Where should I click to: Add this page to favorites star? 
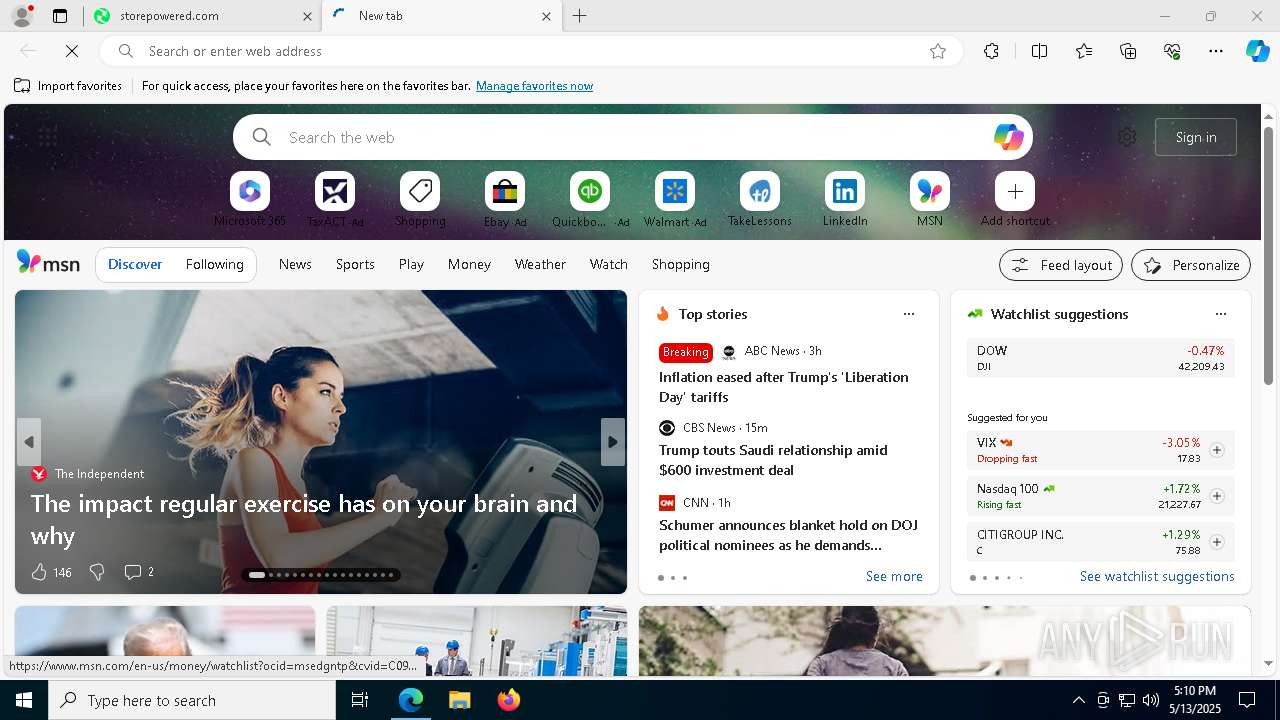938,51
